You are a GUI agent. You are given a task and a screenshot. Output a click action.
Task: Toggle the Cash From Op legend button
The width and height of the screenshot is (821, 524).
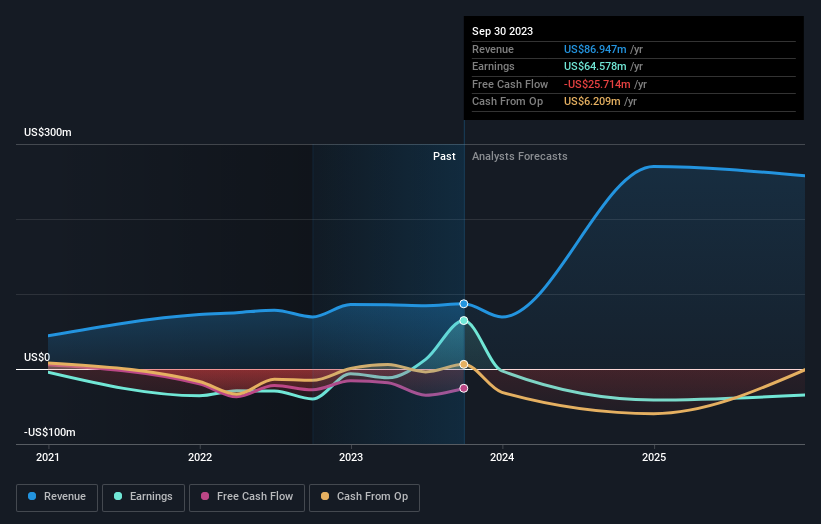click(364, 497)
